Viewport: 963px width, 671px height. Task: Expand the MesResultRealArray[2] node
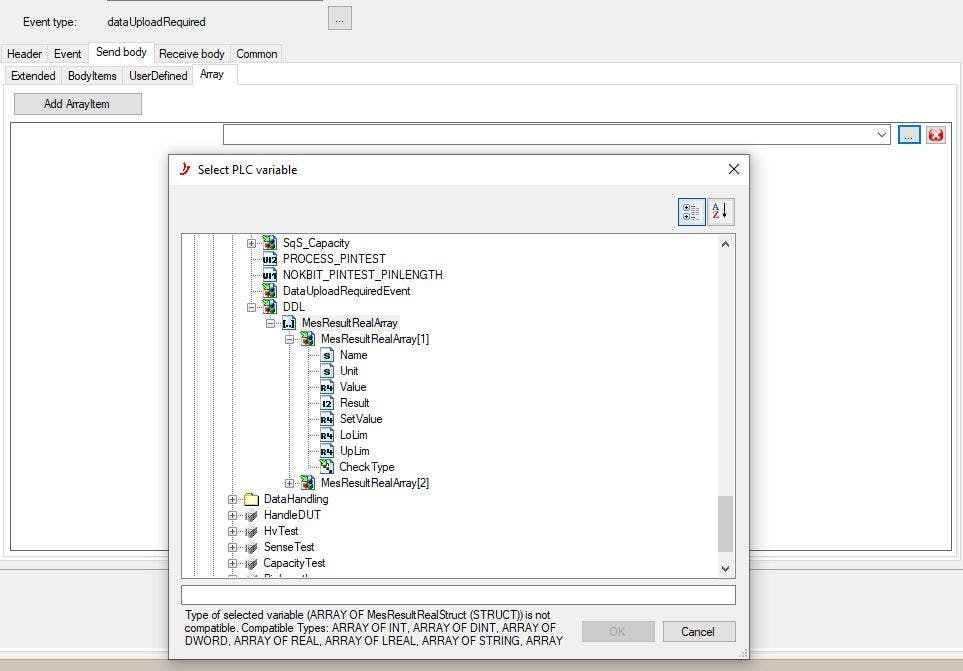coord(290,483)
